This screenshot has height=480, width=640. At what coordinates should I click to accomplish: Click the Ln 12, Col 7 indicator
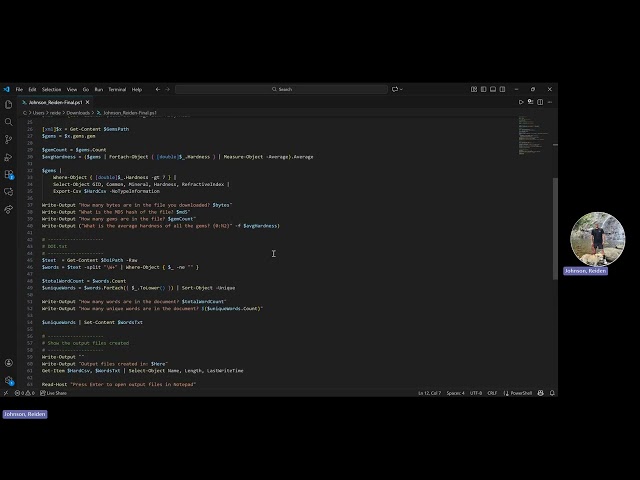[x=429, y=393]
